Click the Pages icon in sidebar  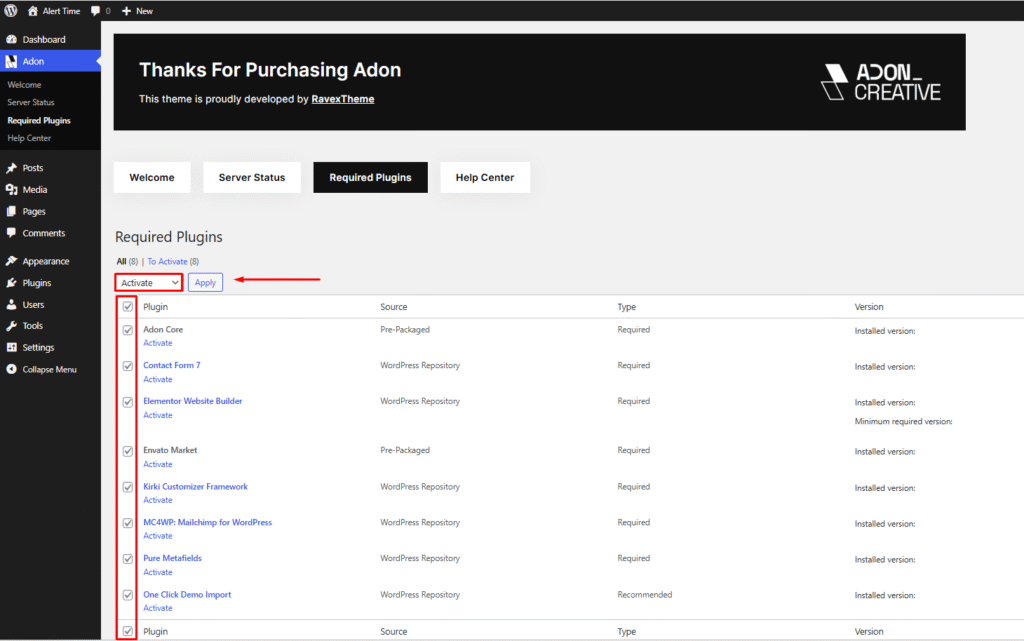pos(11,211)
